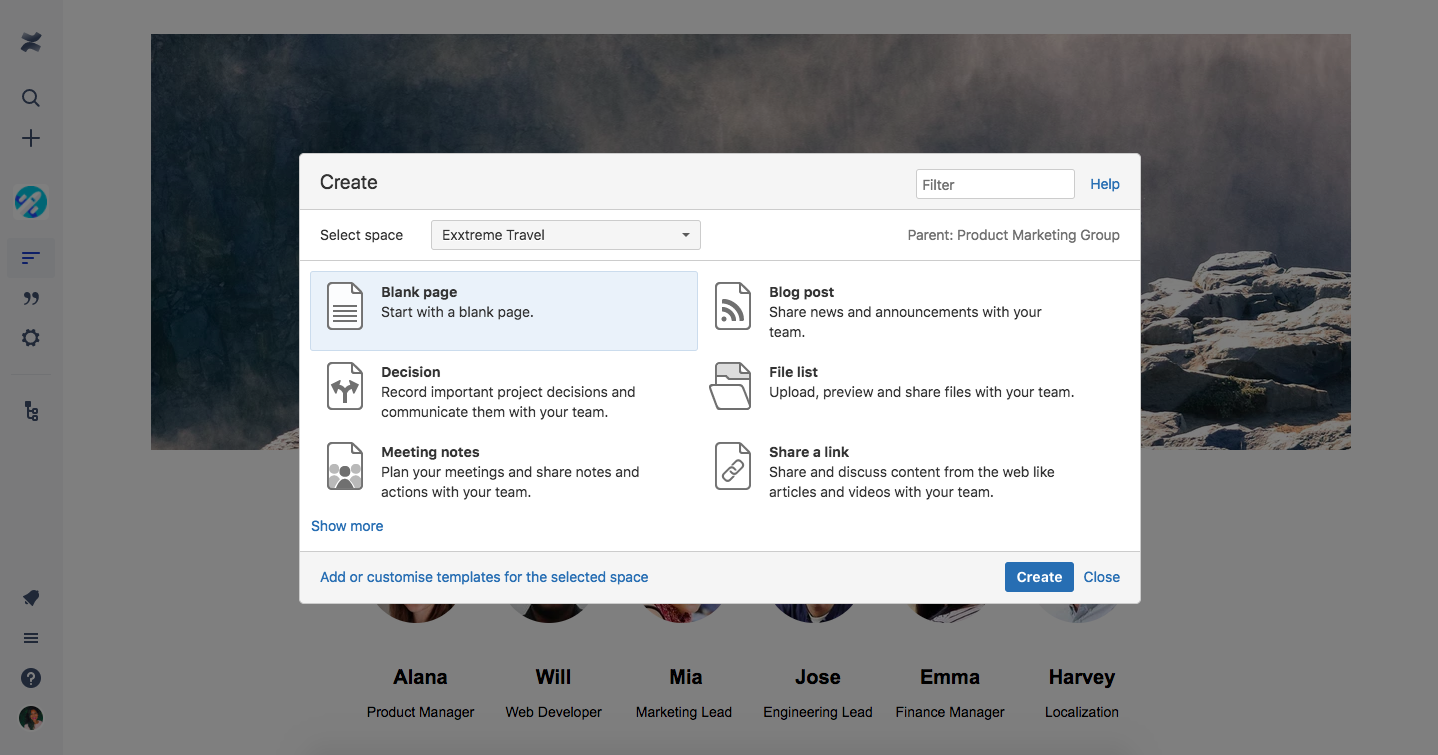Screen dimensions: 1438x755
Task: Open notifications via the flag icon
Action: tap(30, 597)
